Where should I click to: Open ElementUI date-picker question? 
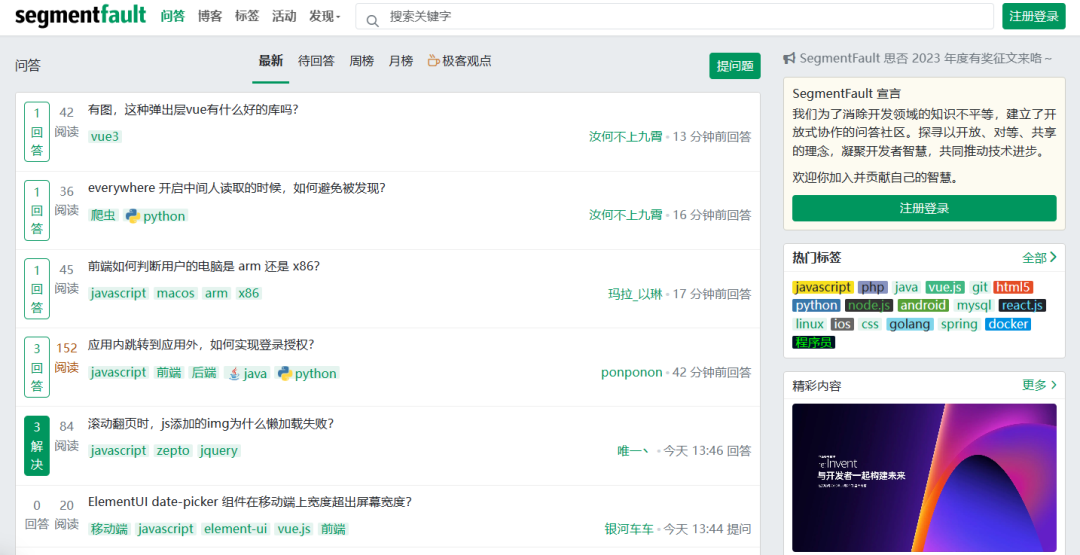(x=250, y=502)
